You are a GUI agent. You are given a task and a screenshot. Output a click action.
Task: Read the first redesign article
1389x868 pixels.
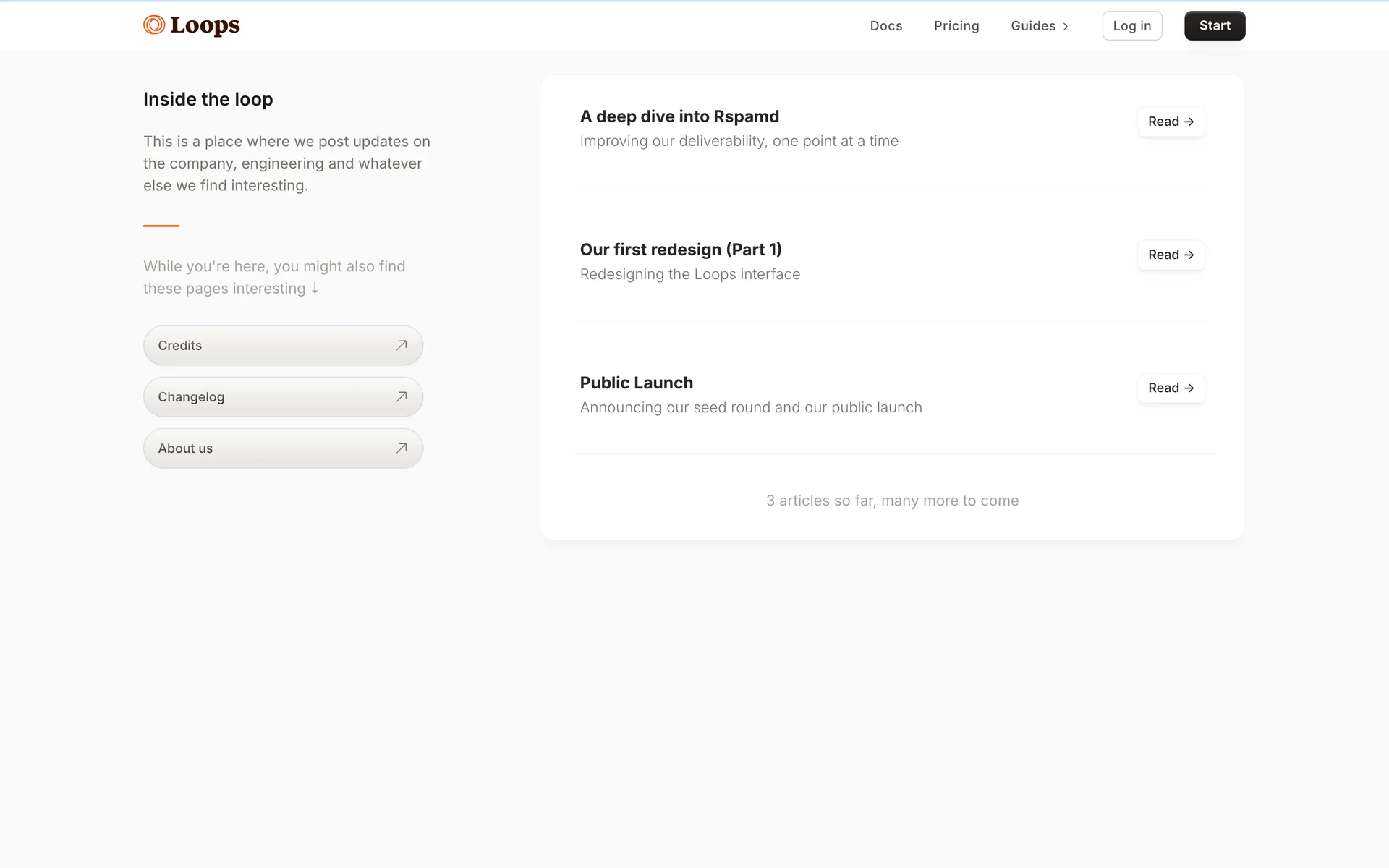click(x=1170, y=255)
